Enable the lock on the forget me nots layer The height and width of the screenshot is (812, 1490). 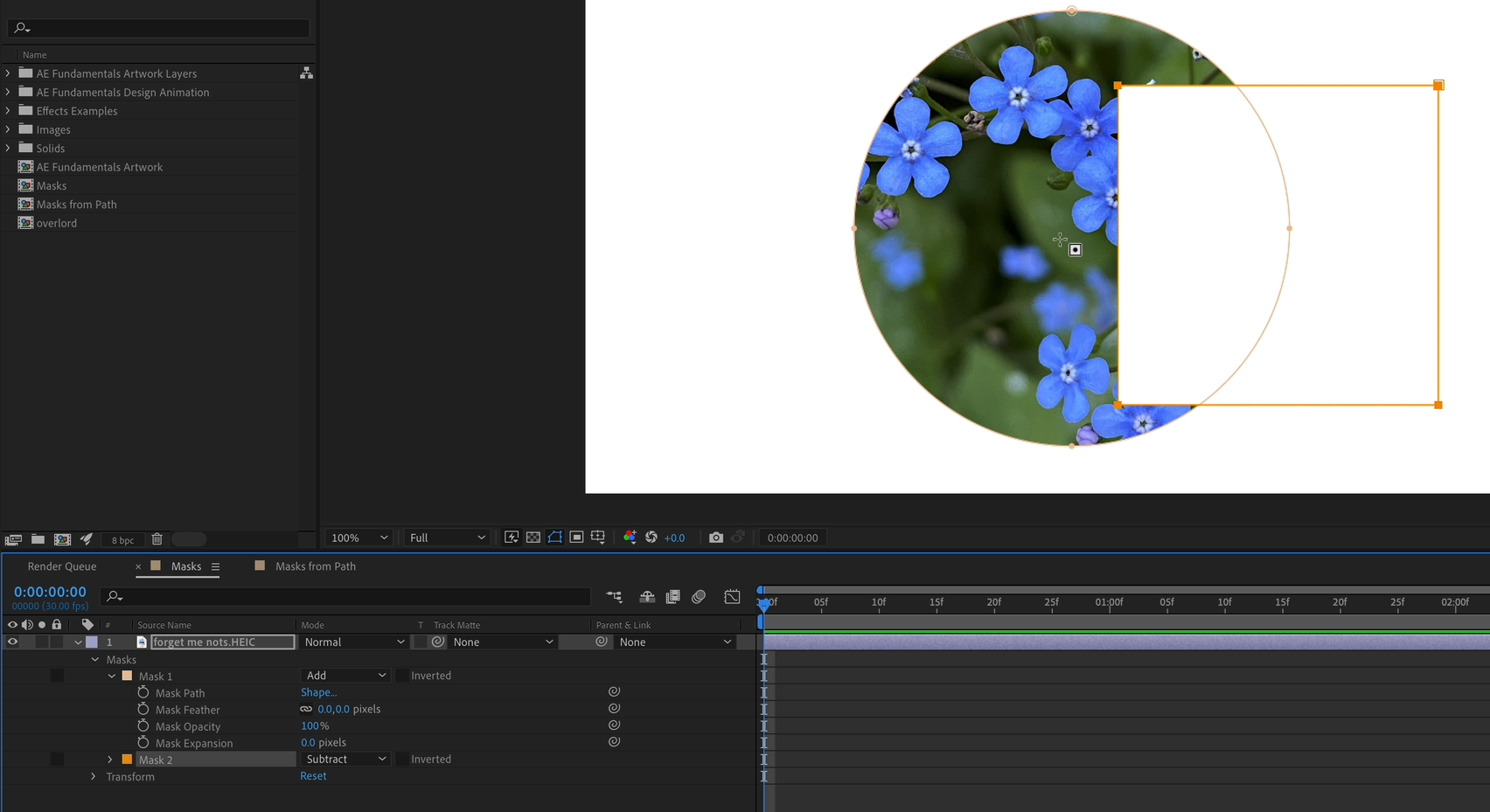pos(56,641)
